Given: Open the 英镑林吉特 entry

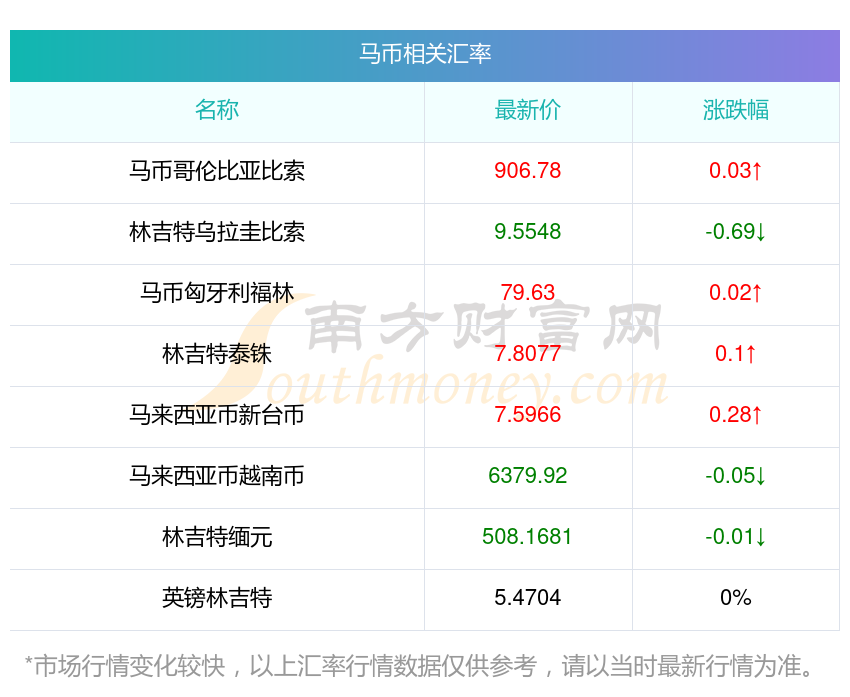Looking at the screenshot, I should click(217, 598).
